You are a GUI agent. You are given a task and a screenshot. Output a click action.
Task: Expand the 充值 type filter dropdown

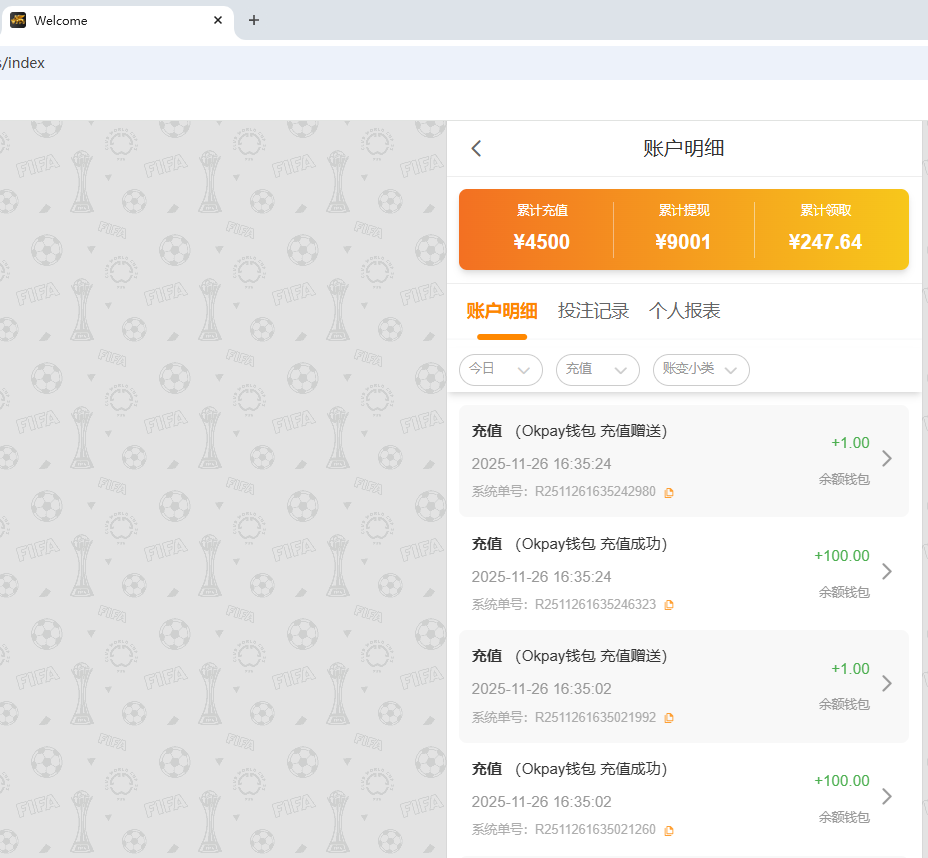pos(597,370)
